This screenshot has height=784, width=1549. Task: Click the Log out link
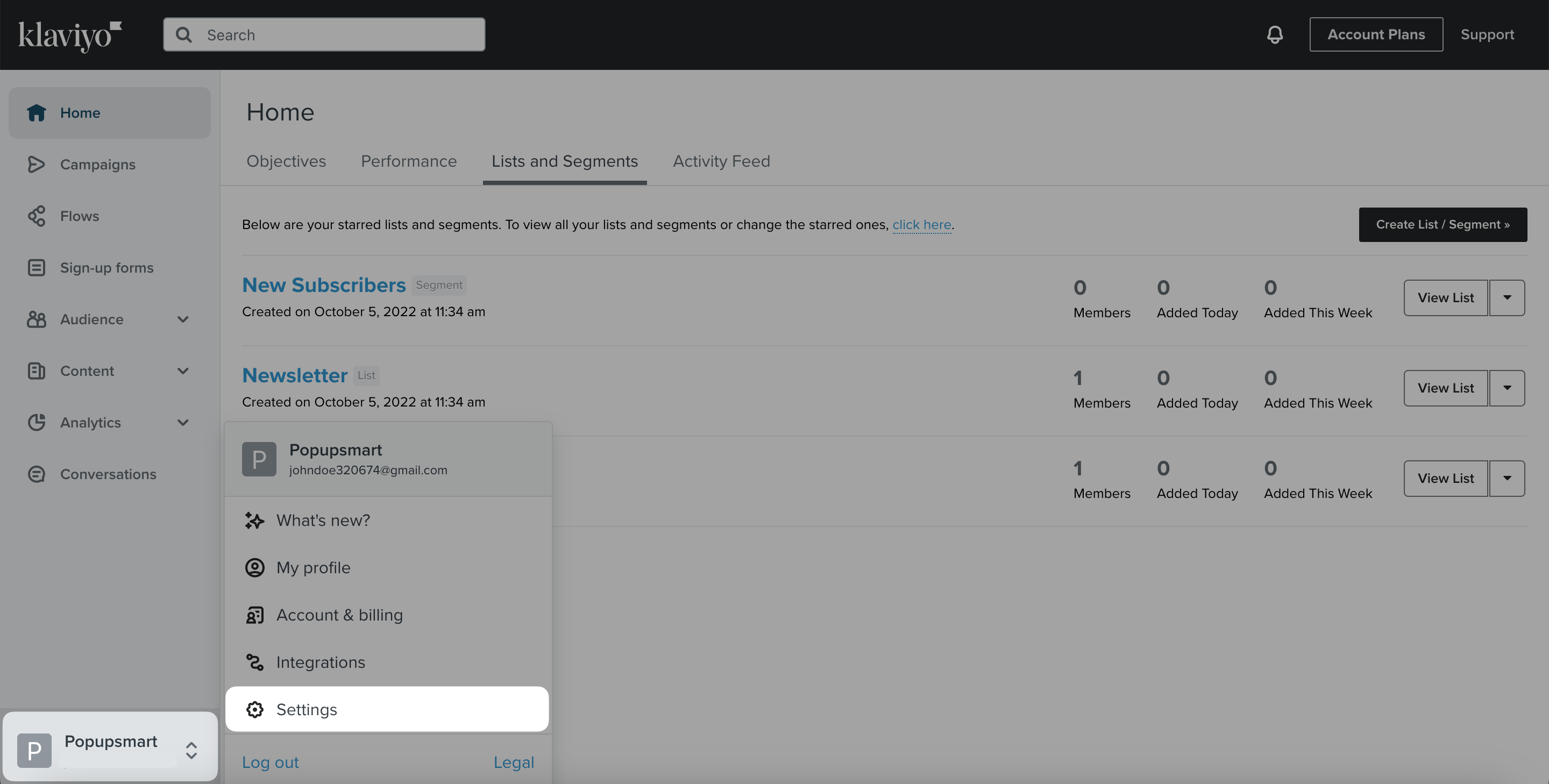tap(270, 762)
